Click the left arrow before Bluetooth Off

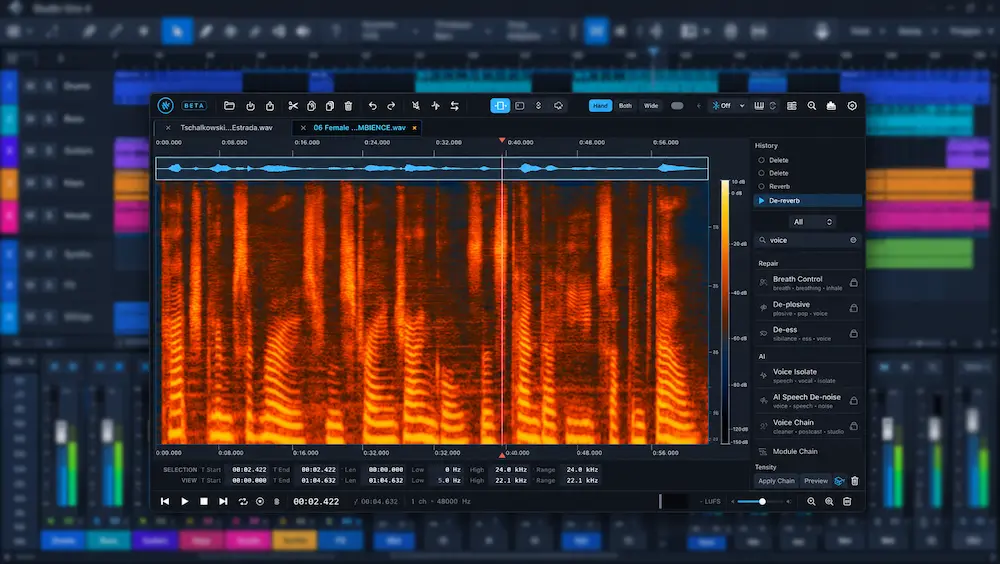click(x=698, y=106)
